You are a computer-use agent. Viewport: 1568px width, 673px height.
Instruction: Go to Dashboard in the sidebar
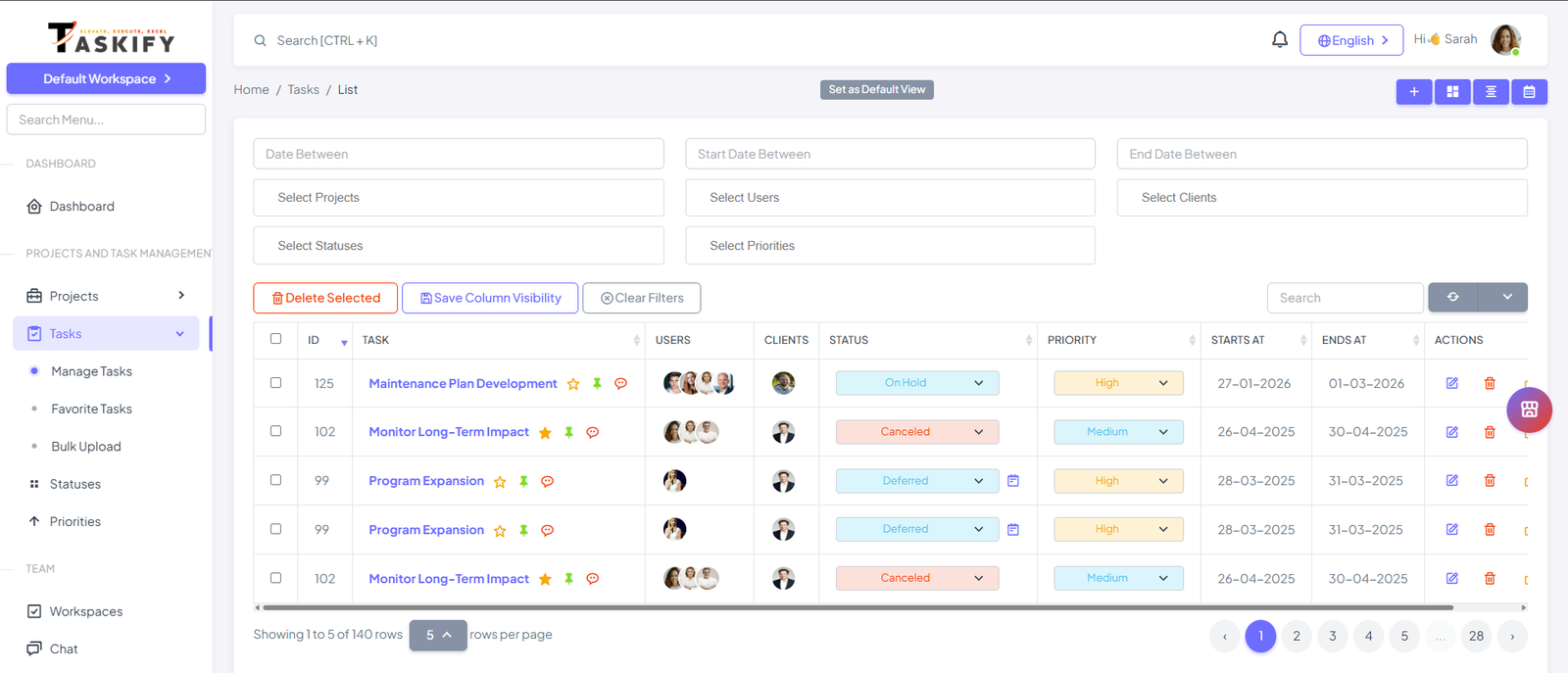[82, 207]
